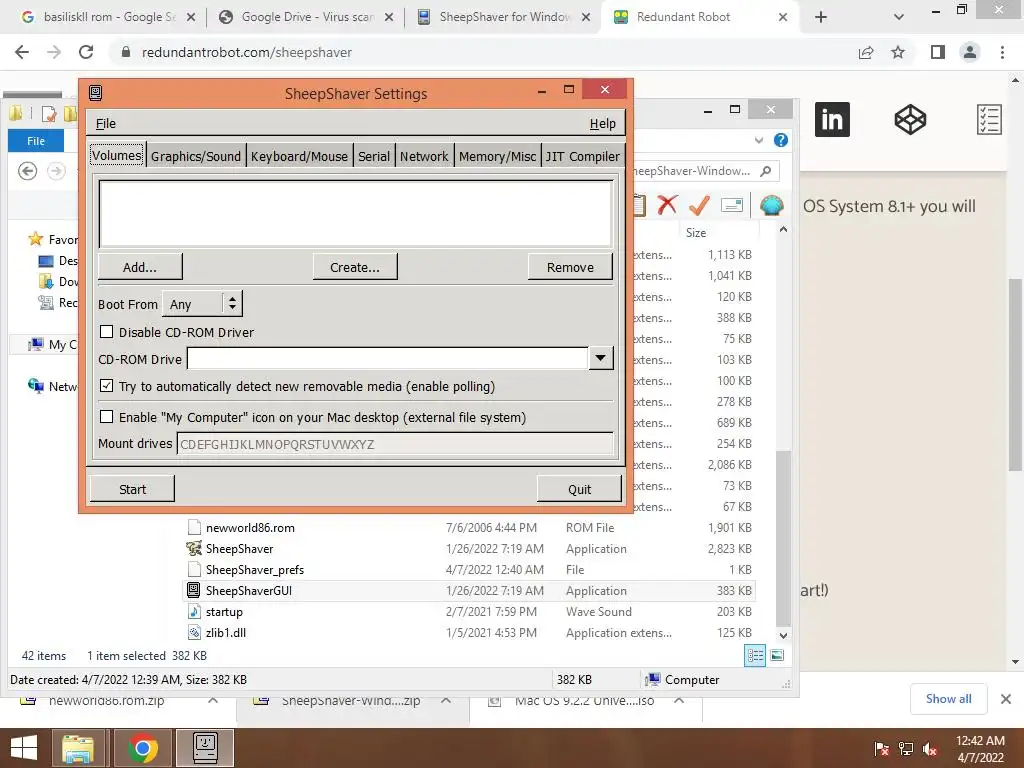Viewport: 1024px width, 768px height.
Task: Click the empty volumes list box
Action: [x=355, y=214]
